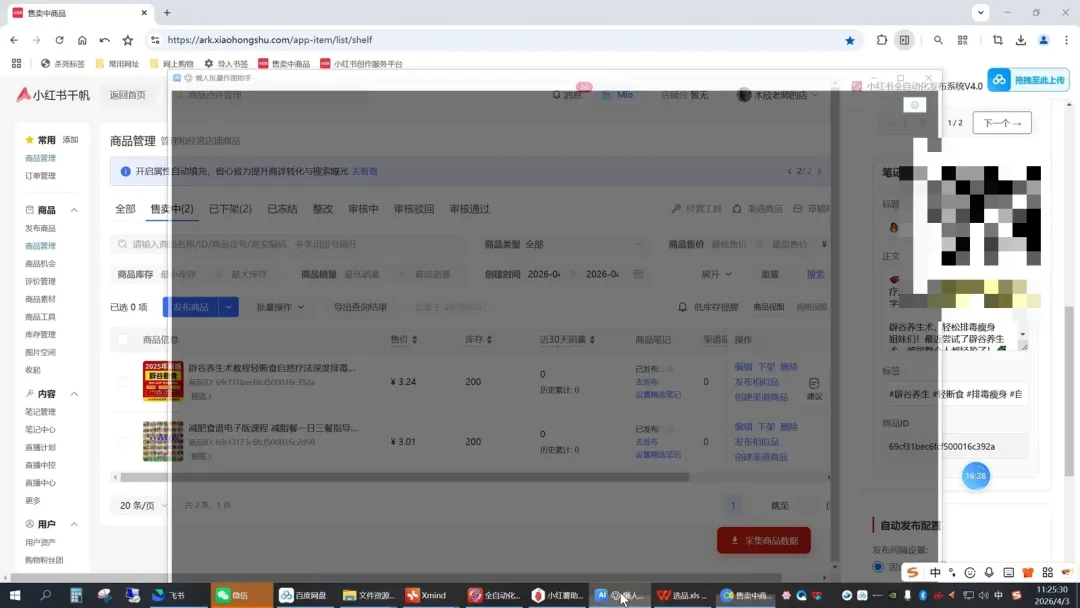
Task: Sort the table by 售价 column
Action: [404, 339]
